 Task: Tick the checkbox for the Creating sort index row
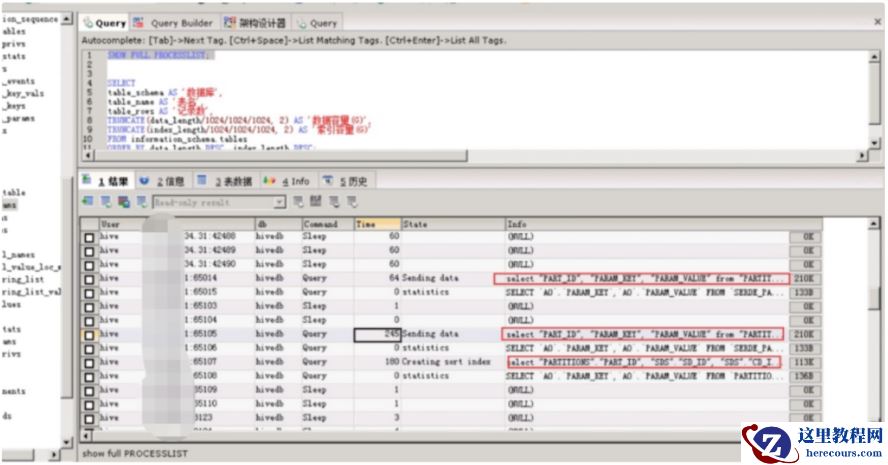[x=89, y=362]
